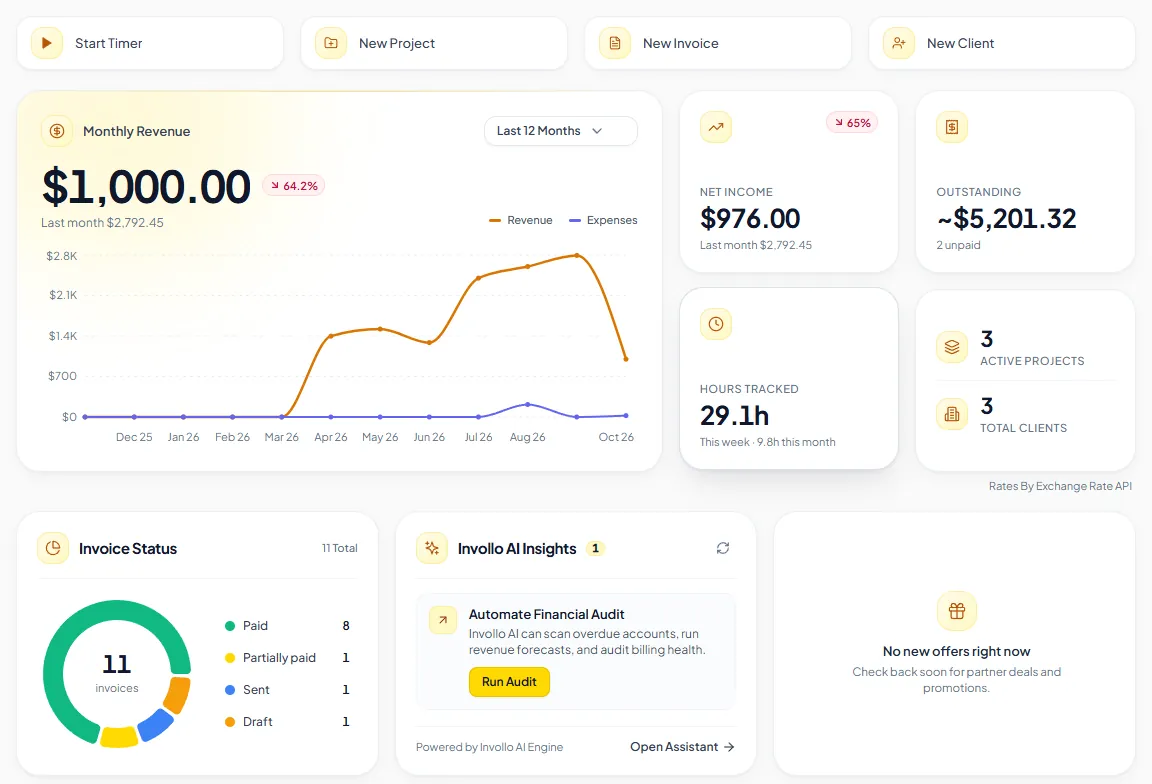The width and height of the screenshot is (1152, 784).
Task: Click the New Client button
Action: [1002, 43]
